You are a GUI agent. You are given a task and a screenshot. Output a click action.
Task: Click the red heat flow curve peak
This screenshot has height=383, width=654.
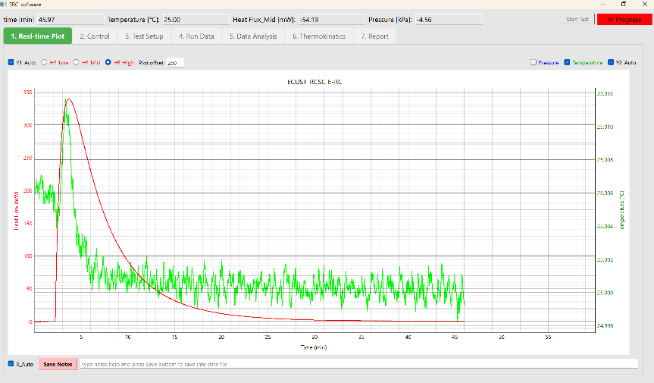click(68, 99)
